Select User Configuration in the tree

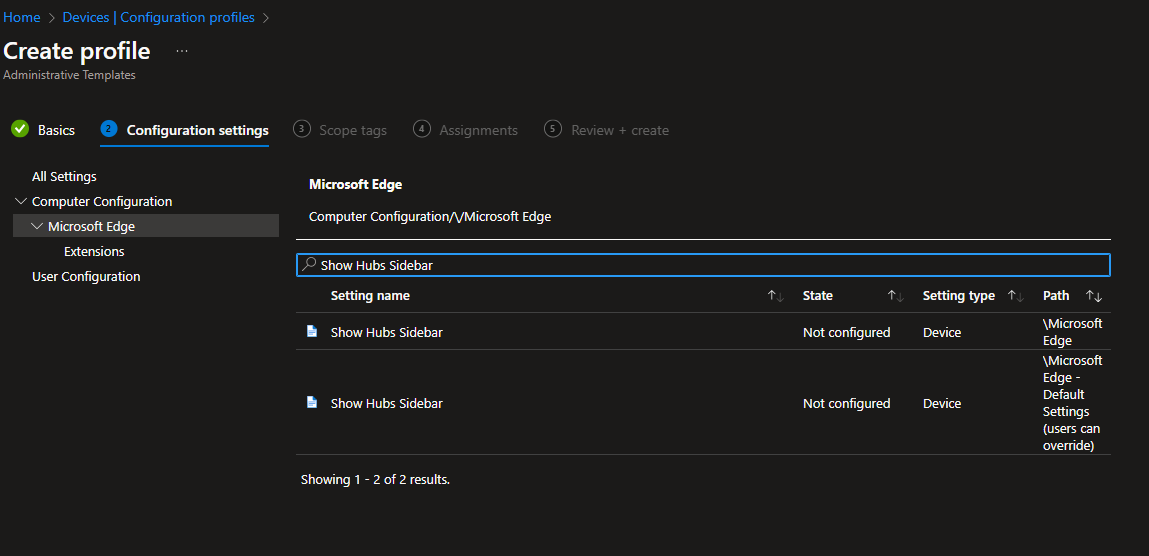tap(86, 276)
